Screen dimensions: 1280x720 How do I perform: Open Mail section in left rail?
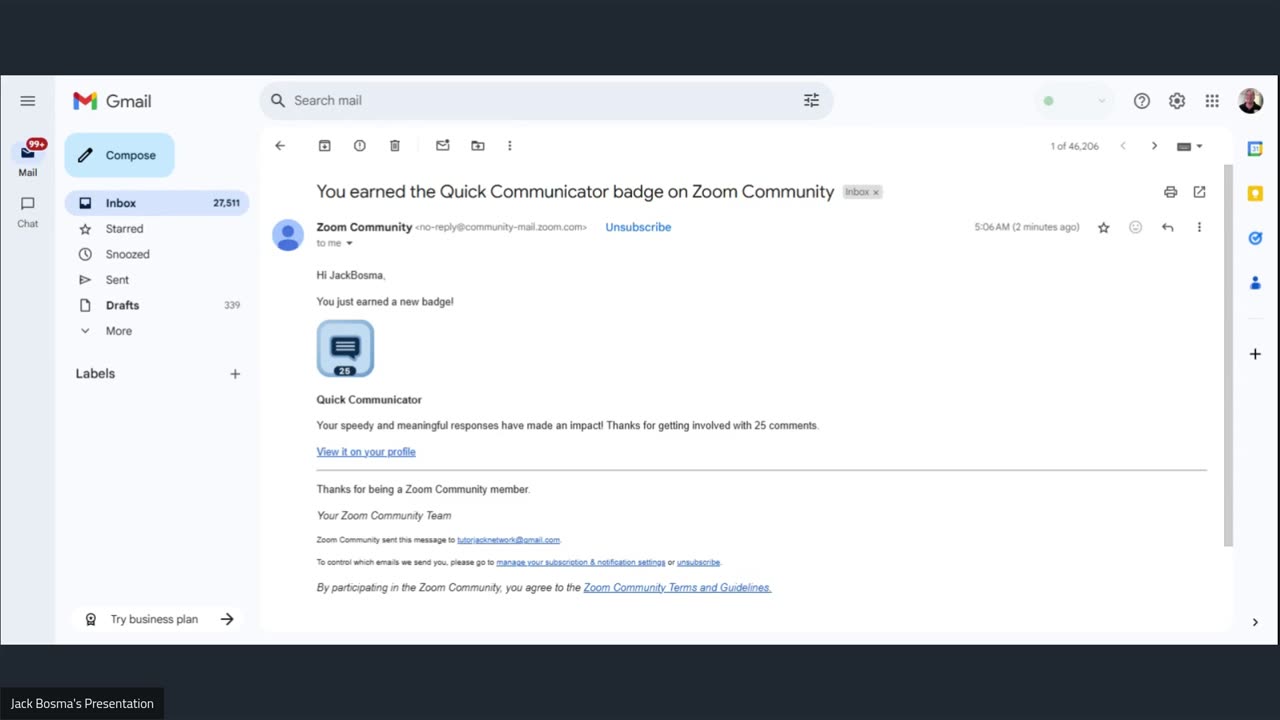pyautogui.click(x=28, y=159)
